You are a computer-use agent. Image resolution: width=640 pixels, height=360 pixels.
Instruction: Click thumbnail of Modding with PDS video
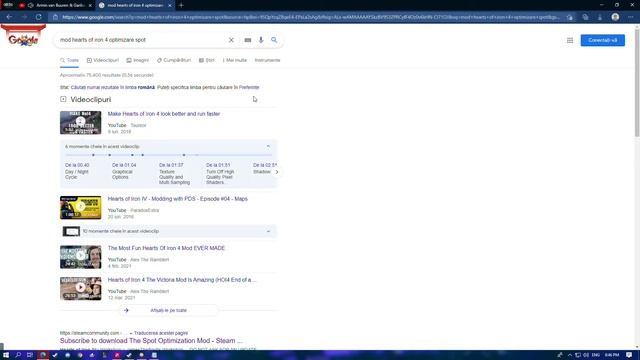pos(80,207)
